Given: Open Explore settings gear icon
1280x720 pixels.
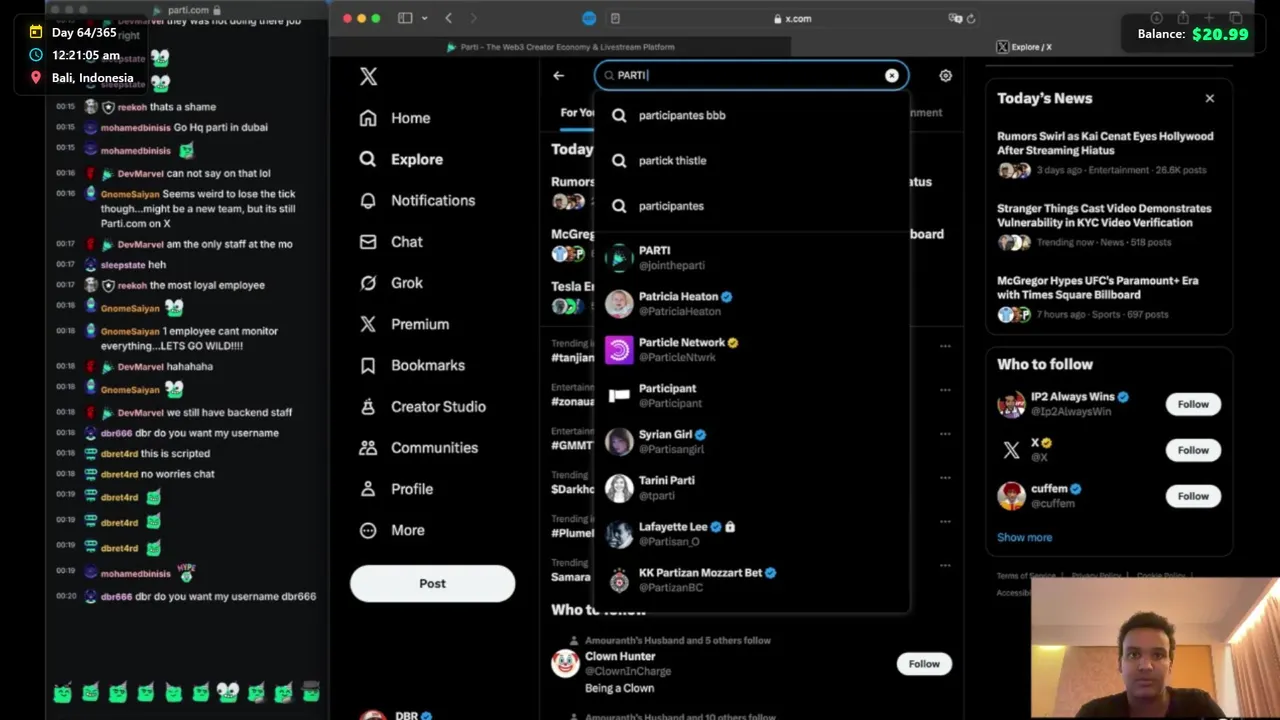Looking at the screenshot, I should coord(945,75).
